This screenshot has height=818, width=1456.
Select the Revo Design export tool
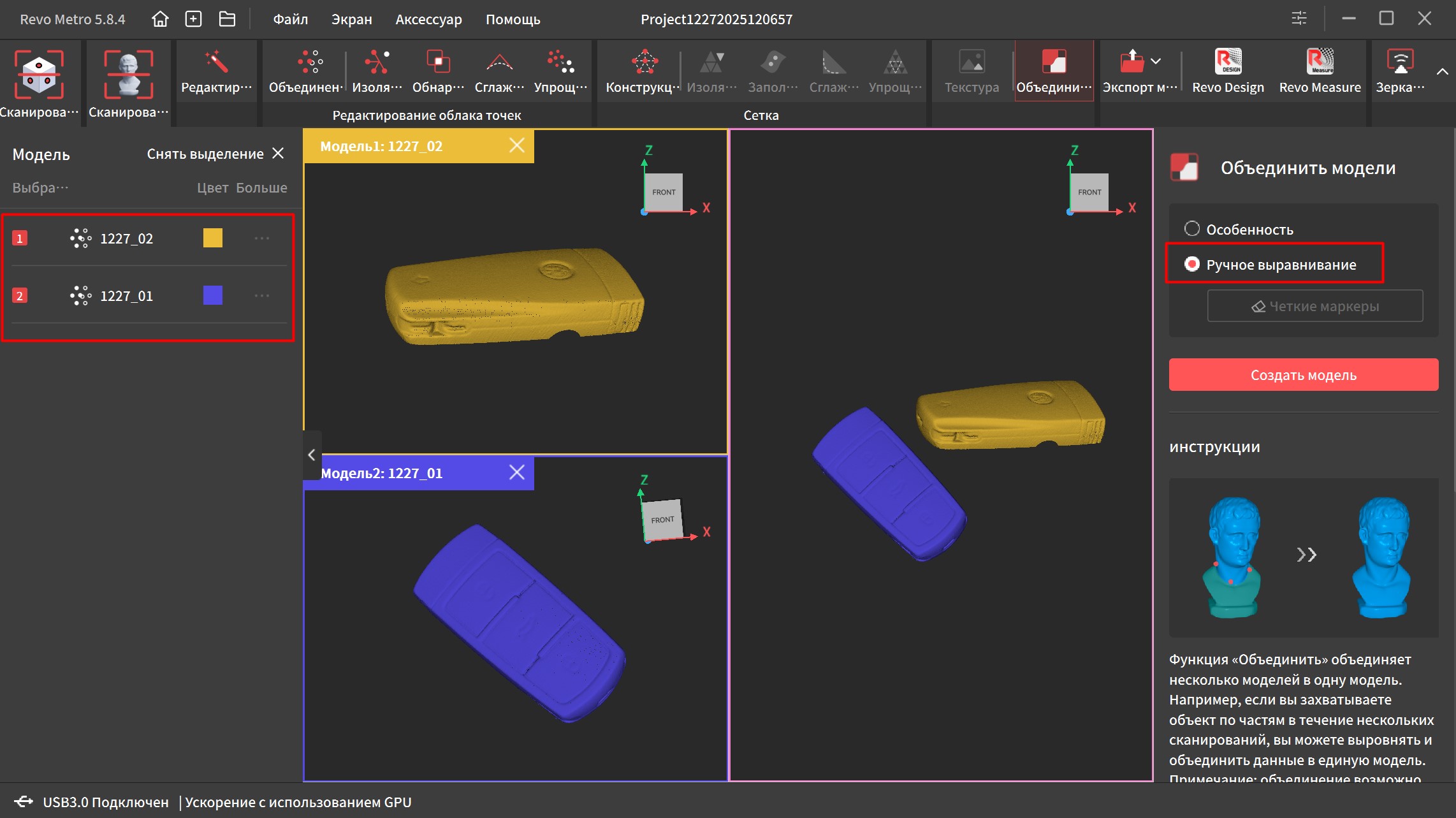[1228, 71]
